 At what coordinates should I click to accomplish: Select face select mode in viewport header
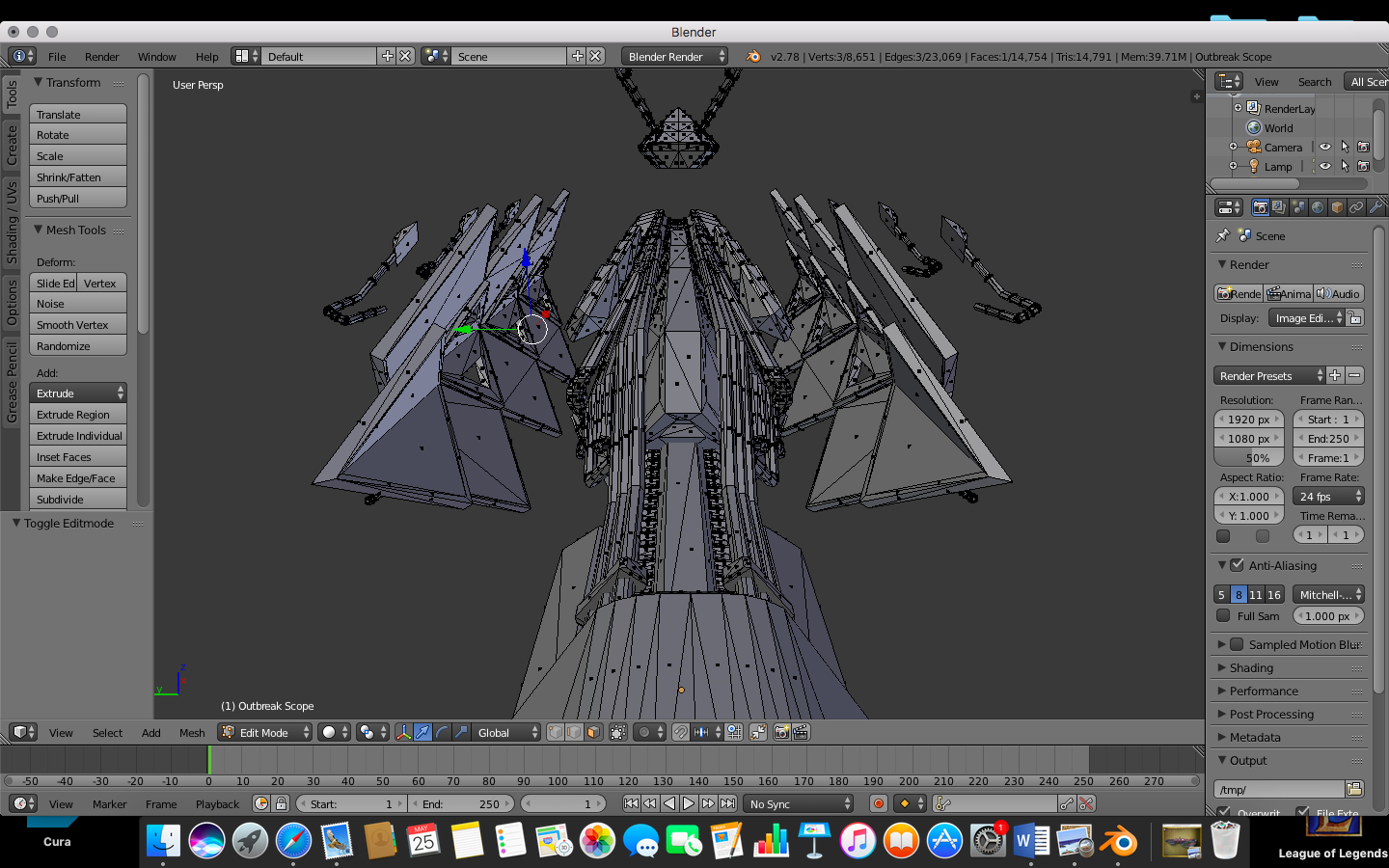(x=593, y=732)
